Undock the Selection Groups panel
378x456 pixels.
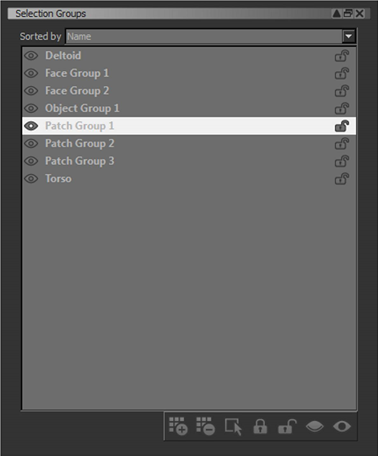[348, 13]
